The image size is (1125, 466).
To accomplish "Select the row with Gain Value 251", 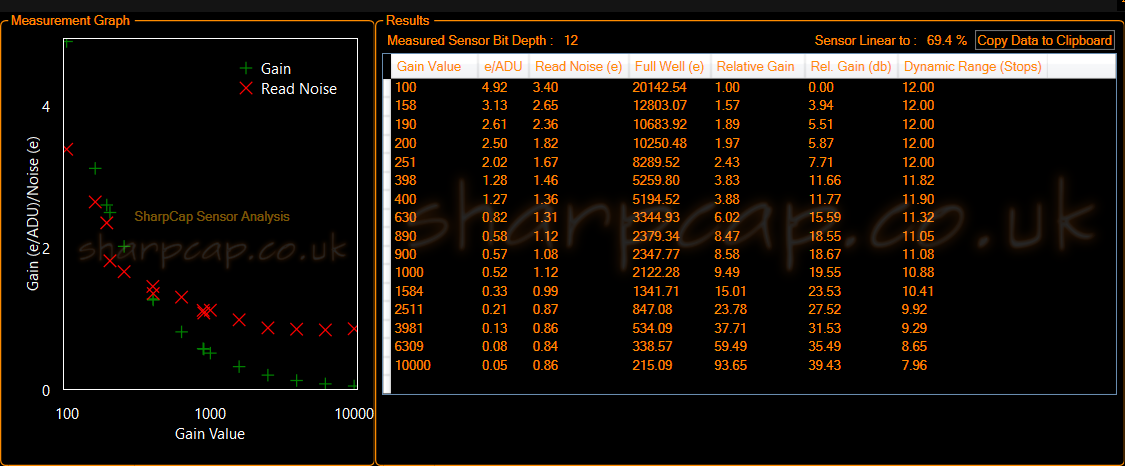I will 753,161.
